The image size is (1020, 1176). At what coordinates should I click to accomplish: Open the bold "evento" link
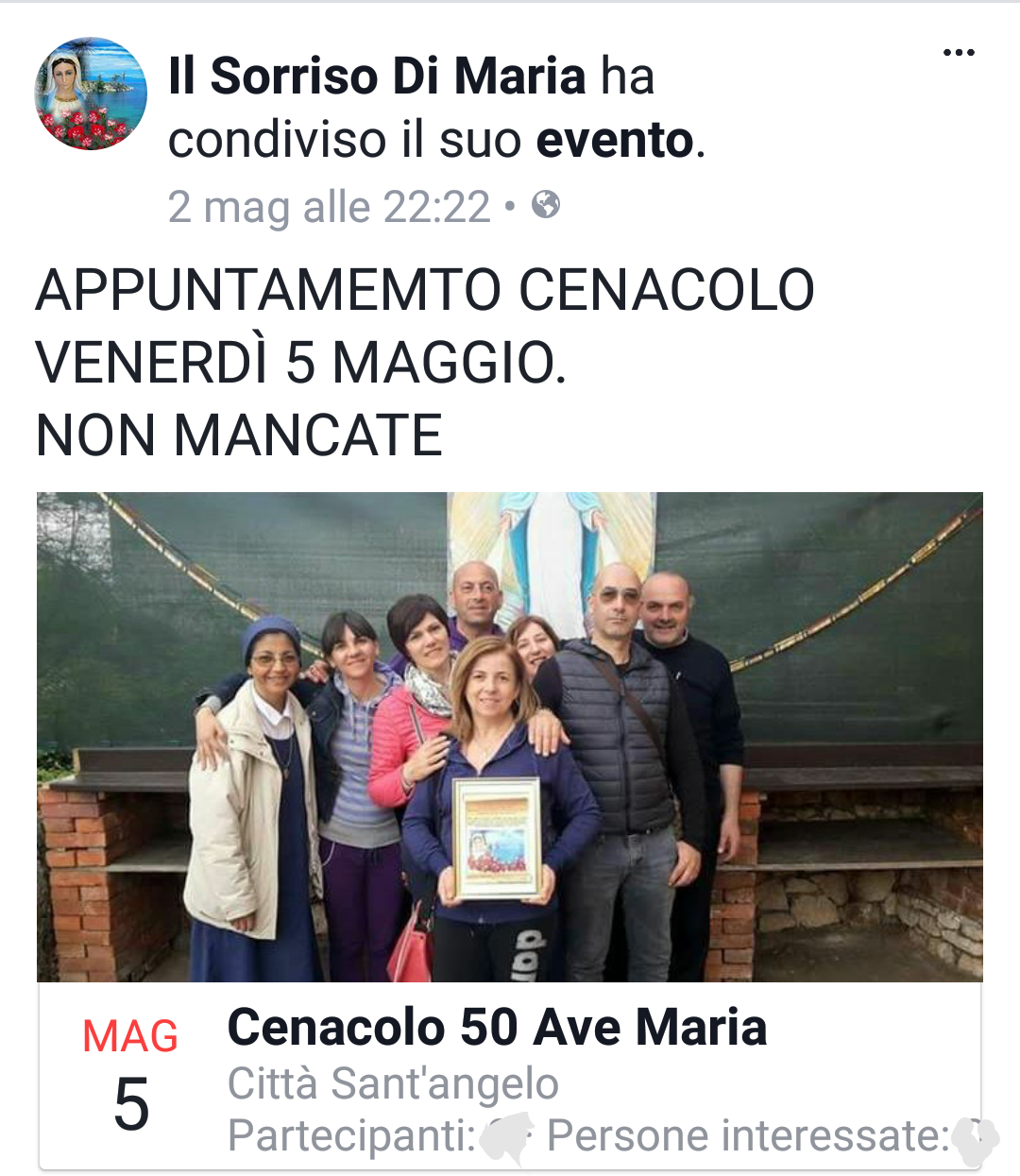[x=616, y=140]
